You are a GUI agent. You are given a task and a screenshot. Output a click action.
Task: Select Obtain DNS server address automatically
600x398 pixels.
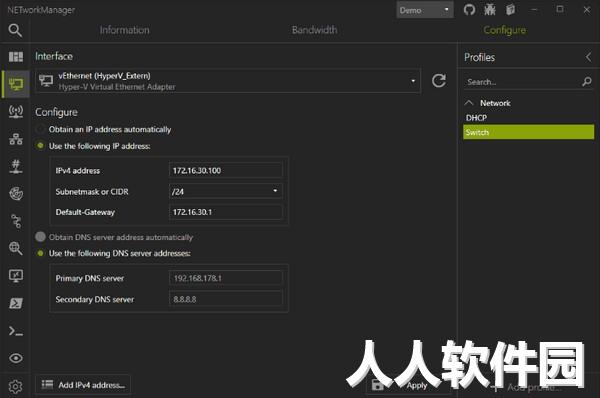114,237
